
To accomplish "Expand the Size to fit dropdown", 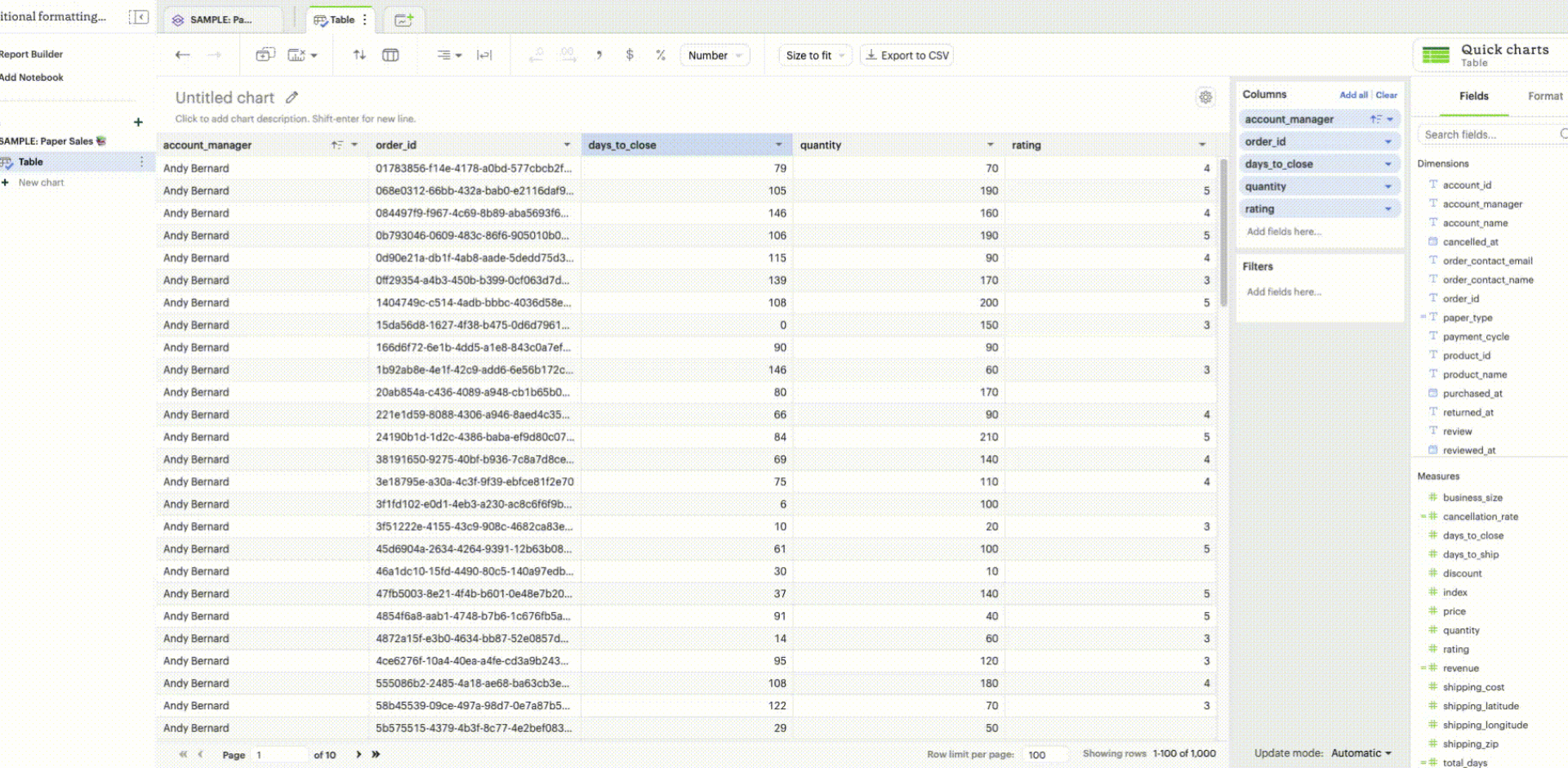I will pyautogui.click(x=813, y=55).
